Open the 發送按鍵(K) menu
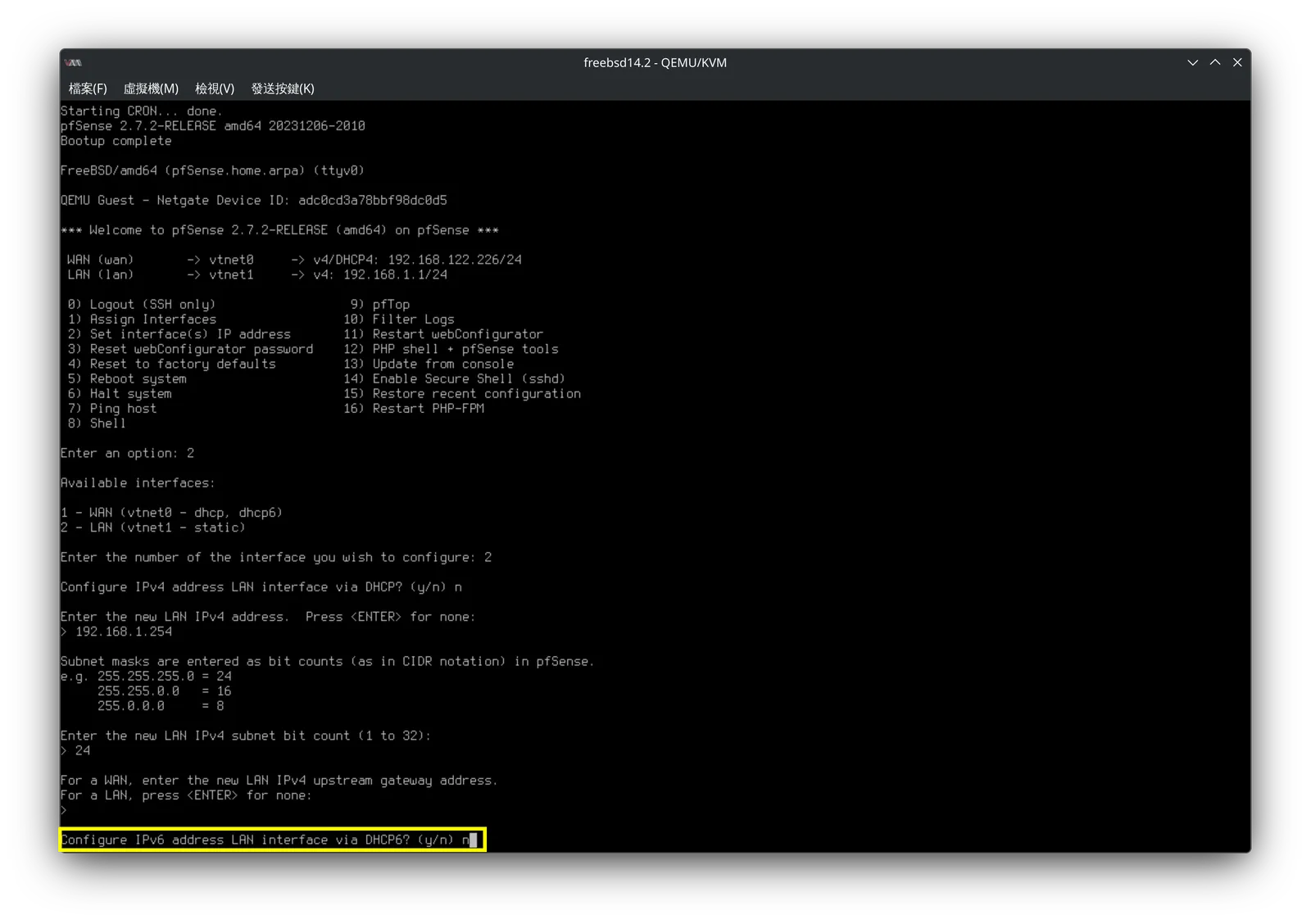Viewport: 1311px width, 924px height. click(x=283, y=88)
